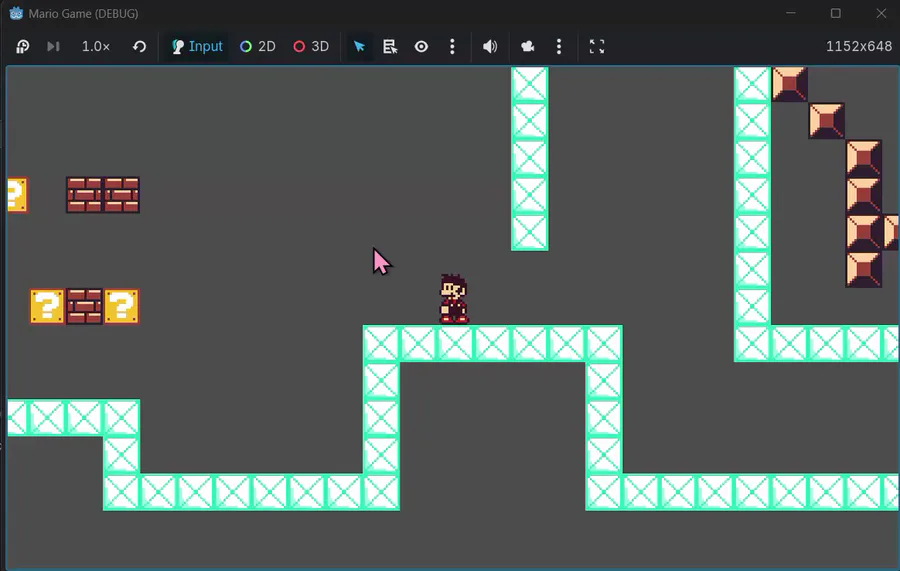Click the suspend game icon

click(x=22, y=46)
